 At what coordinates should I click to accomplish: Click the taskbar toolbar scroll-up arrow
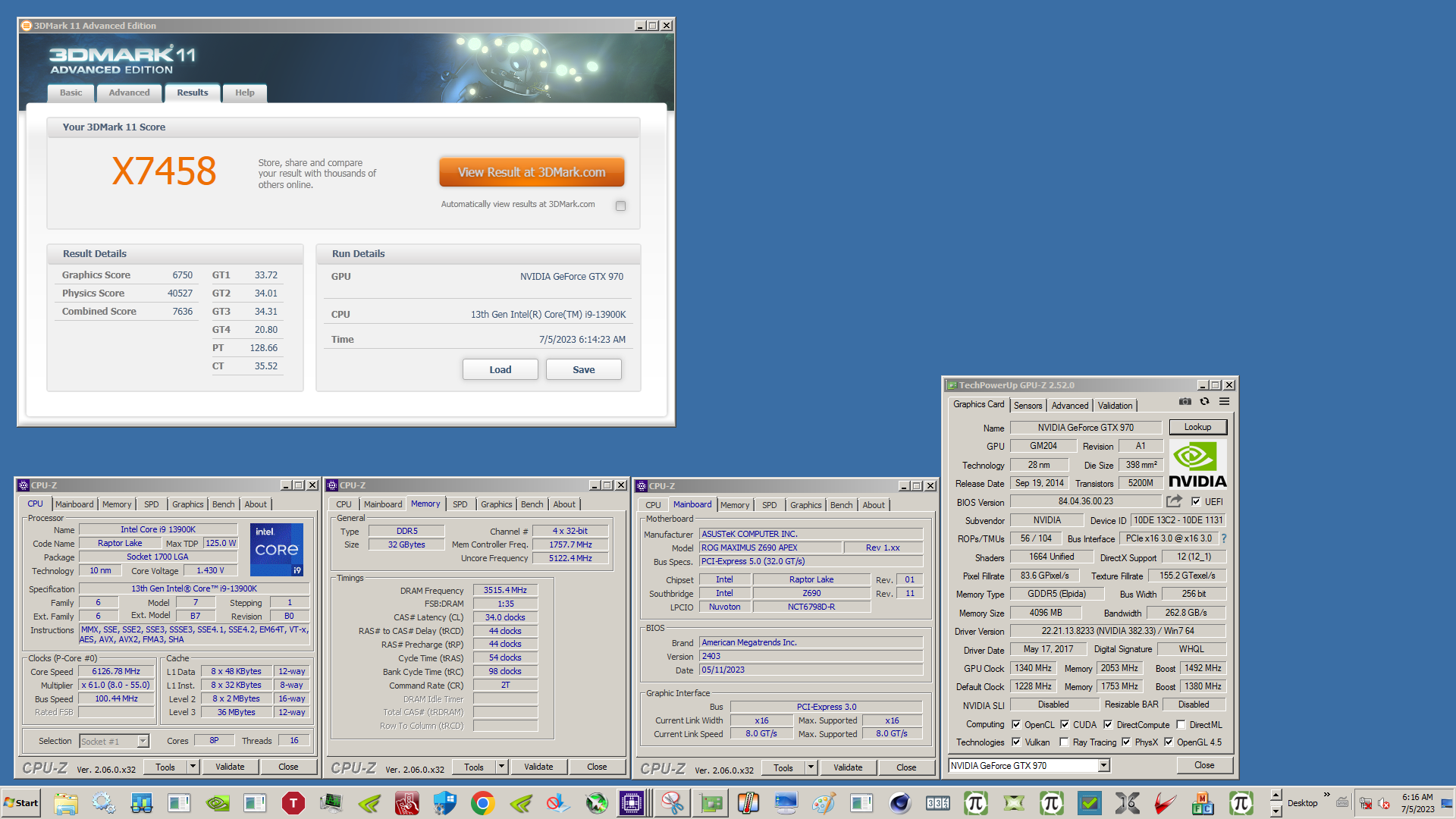coord(1276,795)
